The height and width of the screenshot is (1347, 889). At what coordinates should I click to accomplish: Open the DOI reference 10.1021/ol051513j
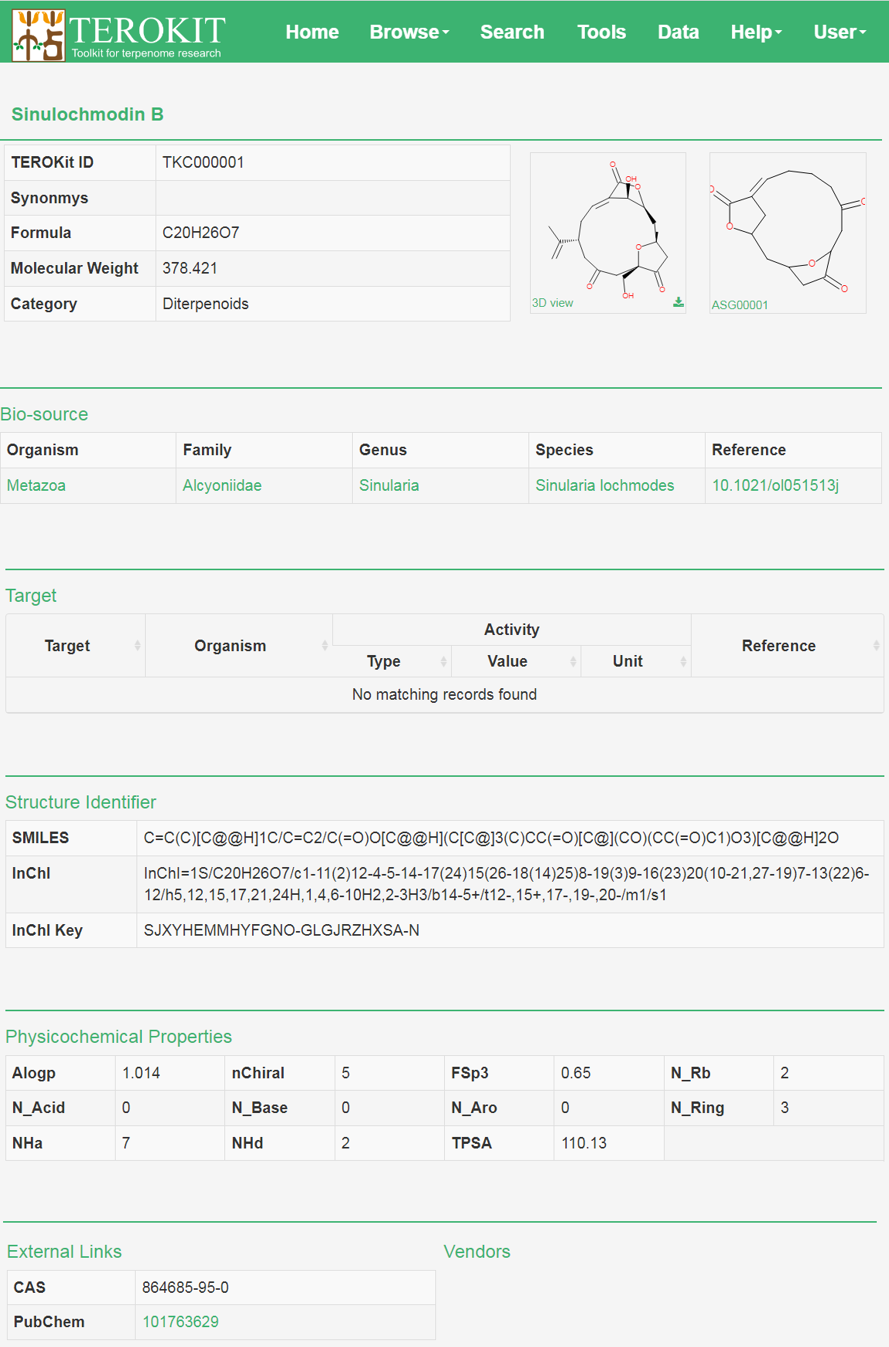[775, 486]
